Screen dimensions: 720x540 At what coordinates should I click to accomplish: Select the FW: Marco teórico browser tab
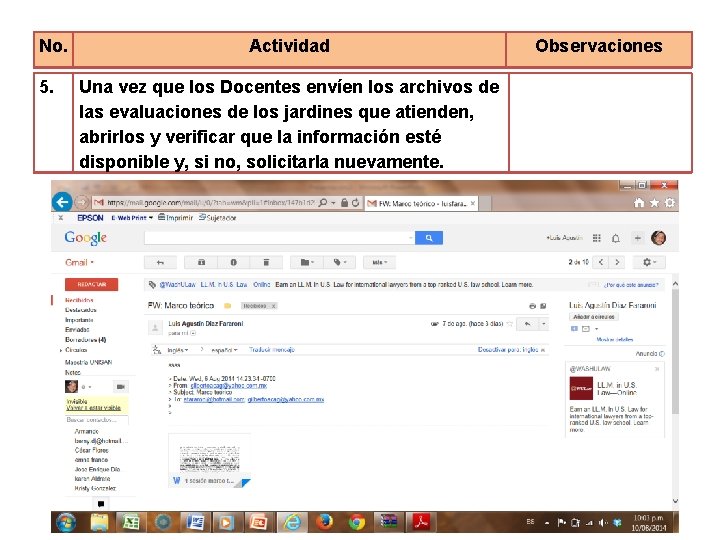click(422, 203)
